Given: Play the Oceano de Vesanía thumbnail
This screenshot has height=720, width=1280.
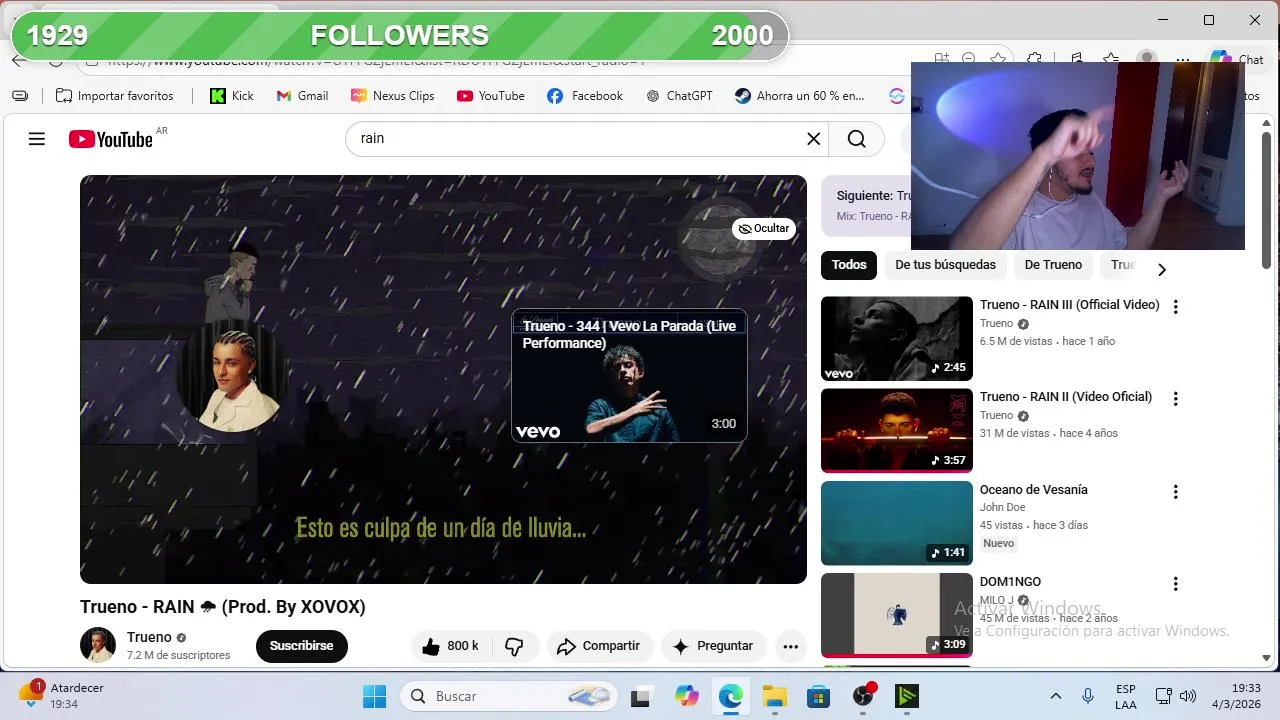Looking at the screenshot, I should (897, 523).
